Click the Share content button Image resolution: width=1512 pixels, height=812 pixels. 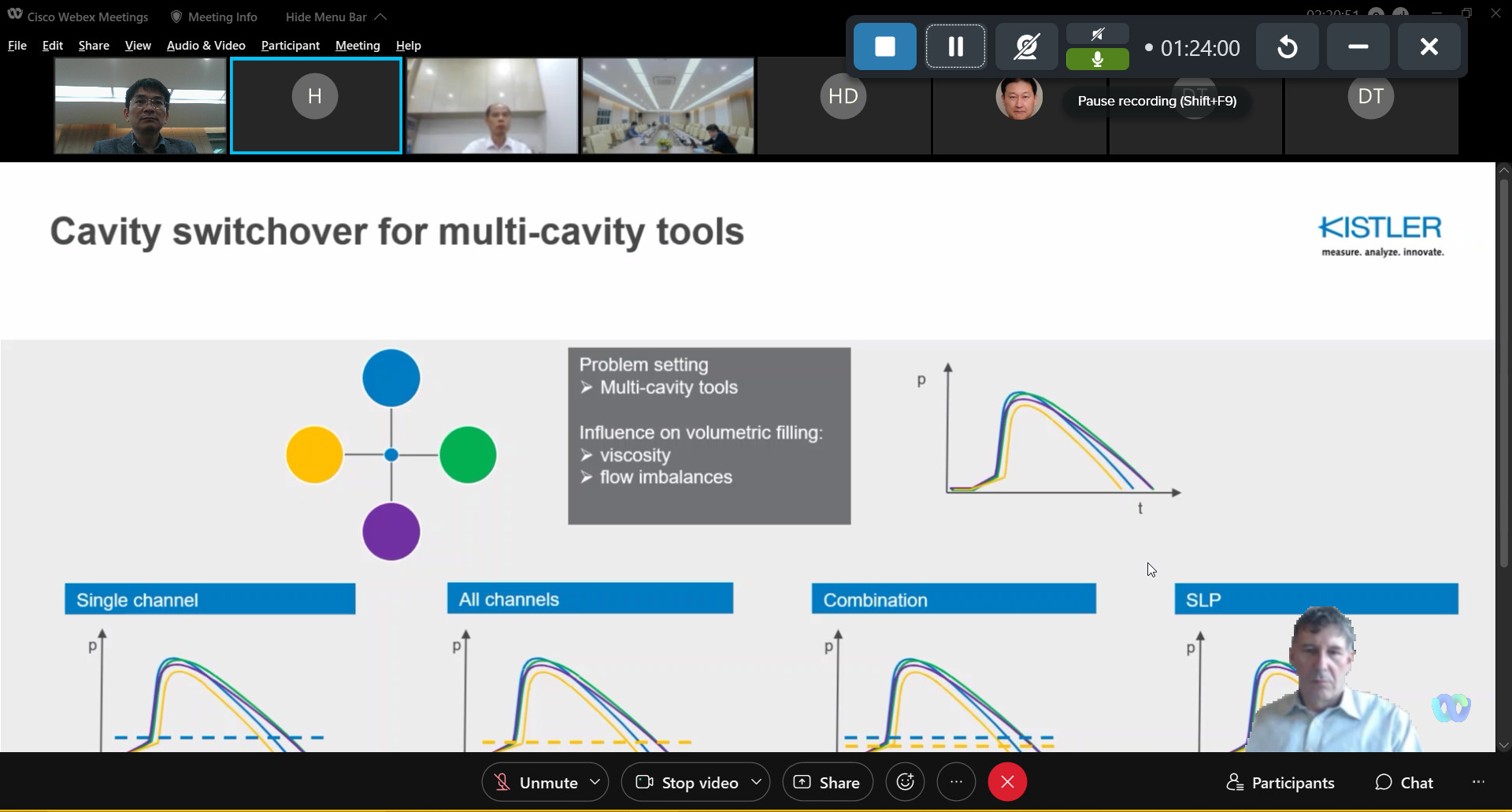point(827,782)
